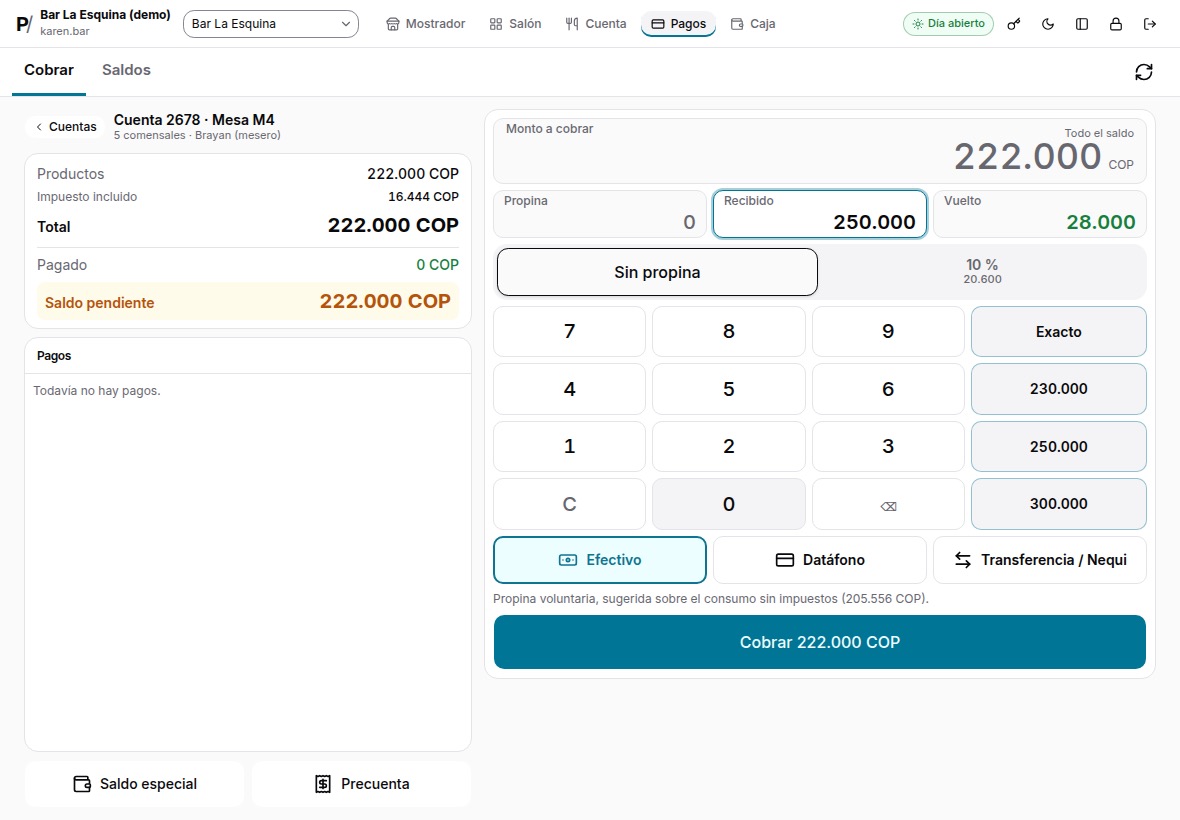Image resolution: width=1180 pixels, height=820 pixels.
Task: Click the lock screen padlock icon
Action: [1115, 24]
